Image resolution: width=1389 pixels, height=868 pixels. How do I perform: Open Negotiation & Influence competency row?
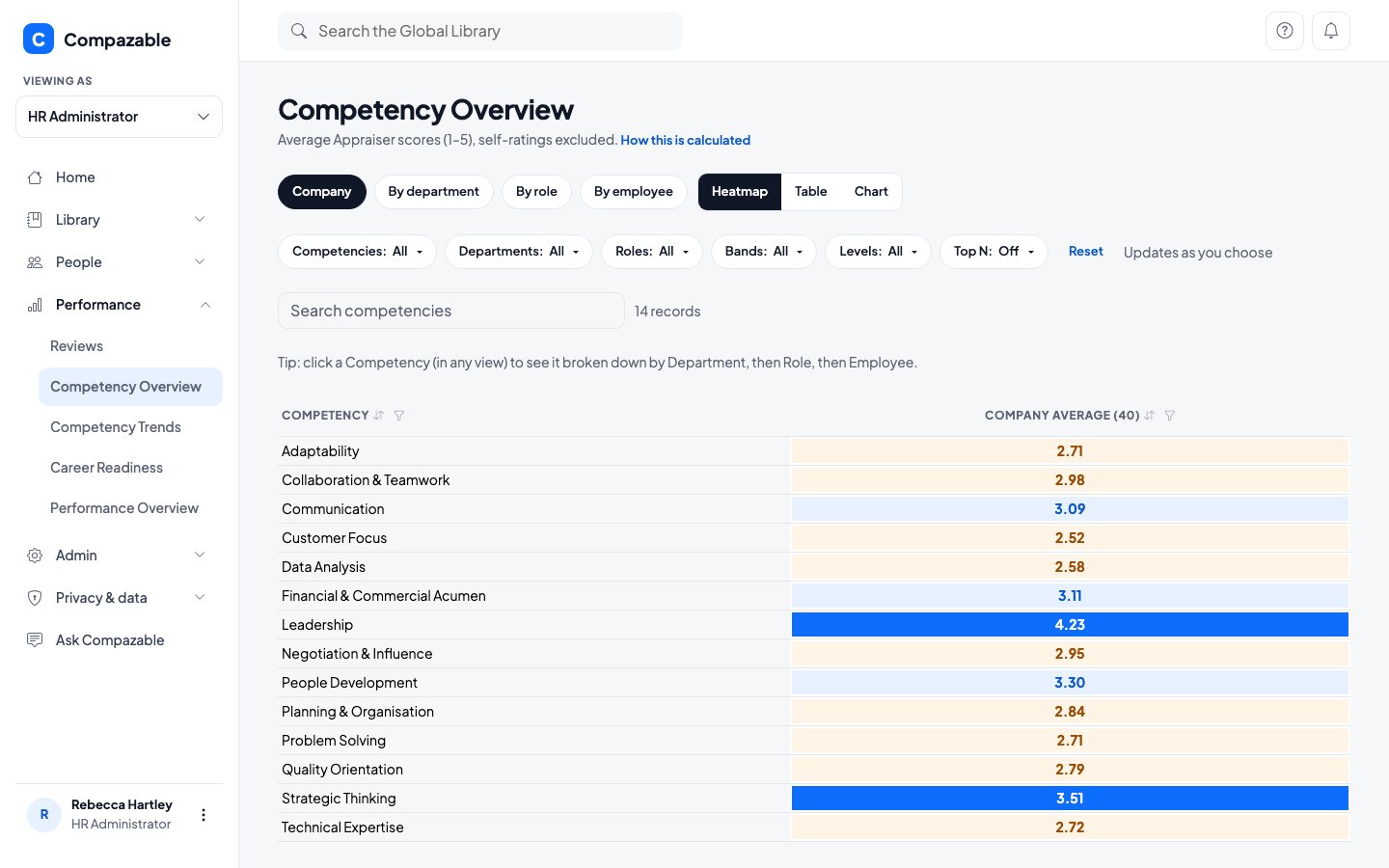813,654
